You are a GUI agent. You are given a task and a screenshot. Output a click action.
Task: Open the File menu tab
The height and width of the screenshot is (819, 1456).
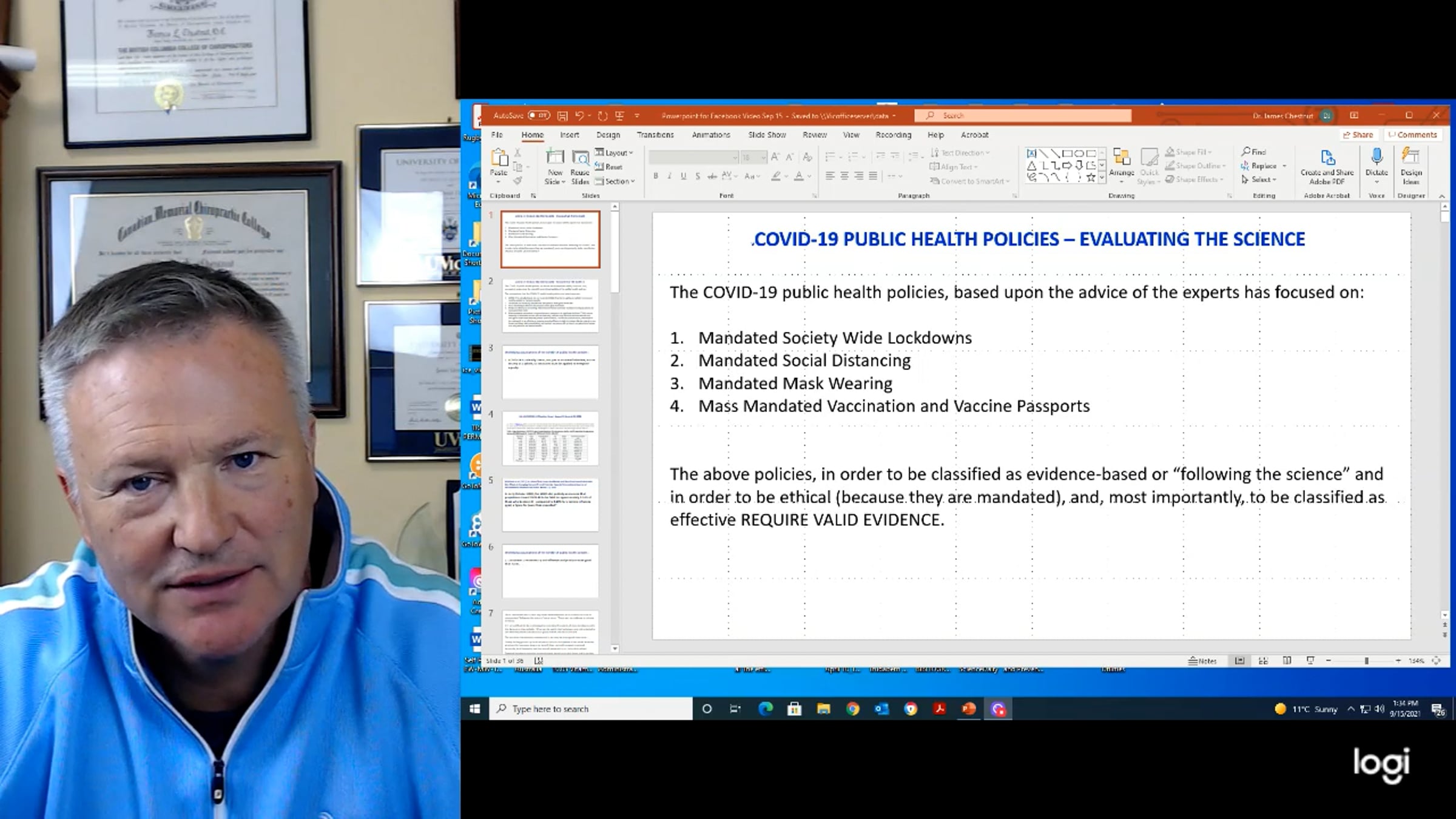497,135
